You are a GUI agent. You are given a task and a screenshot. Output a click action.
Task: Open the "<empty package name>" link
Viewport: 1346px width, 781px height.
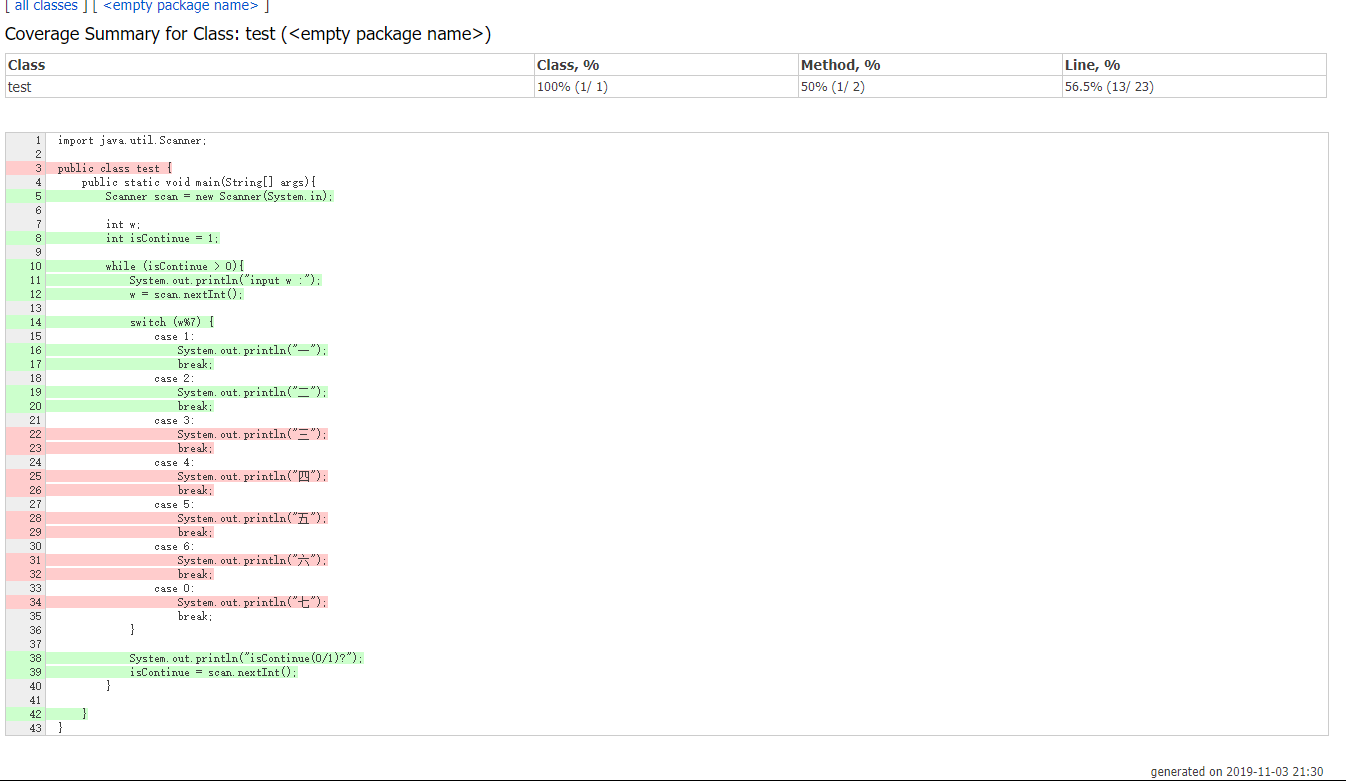(x=181, y=5)
